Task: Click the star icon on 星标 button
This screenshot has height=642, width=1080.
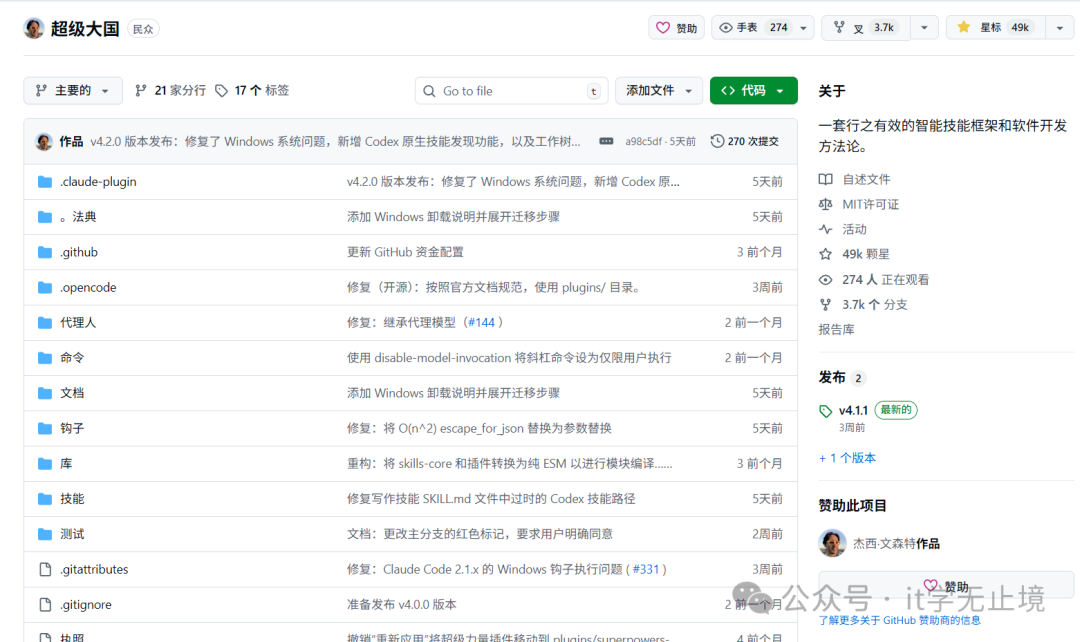Action: click(966, 27)
